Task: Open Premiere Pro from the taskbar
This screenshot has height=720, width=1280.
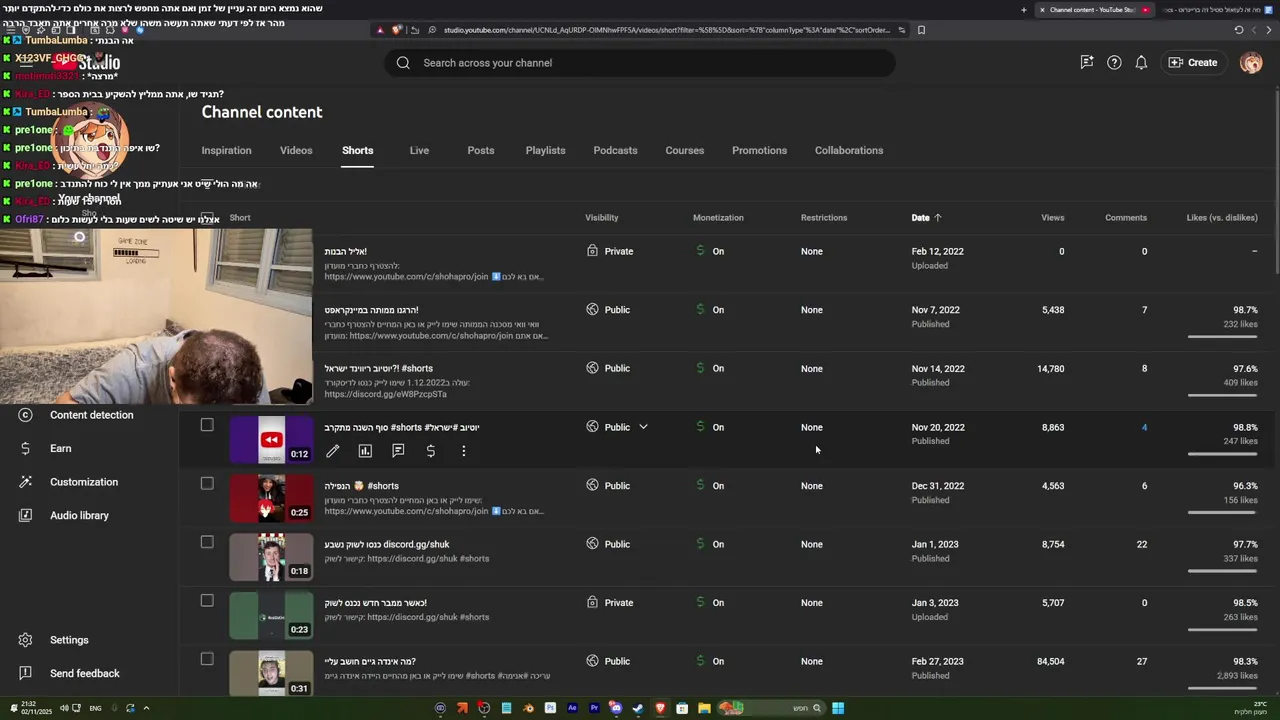Action: (594, 708)
